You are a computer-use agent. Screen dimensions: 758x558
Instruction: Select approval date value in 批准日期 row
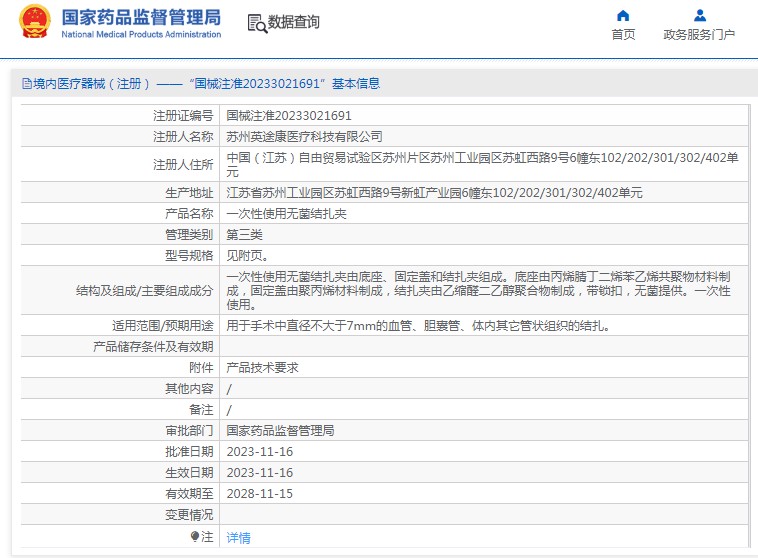click(260, 452)
